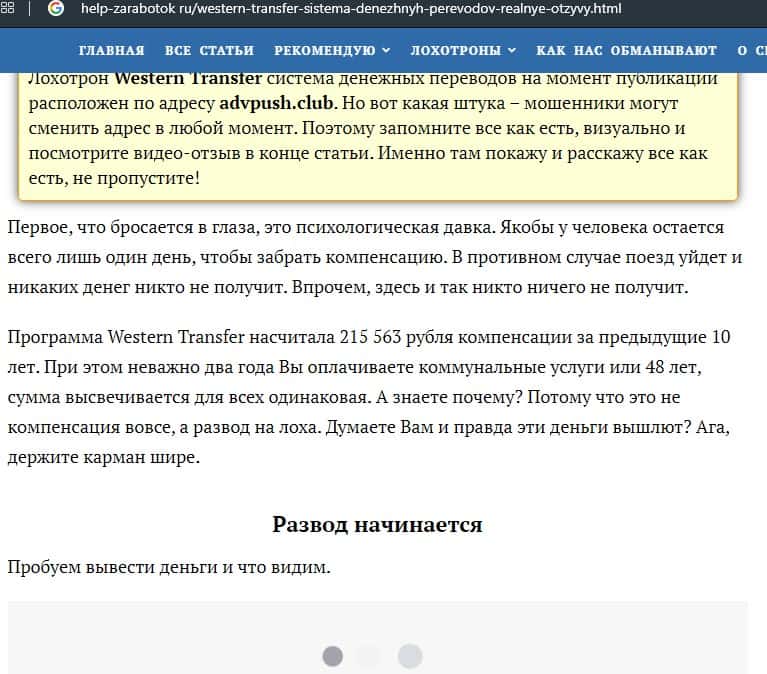Click the loading image placeholder
Screen dimensions: 767x674
point(378,638)
